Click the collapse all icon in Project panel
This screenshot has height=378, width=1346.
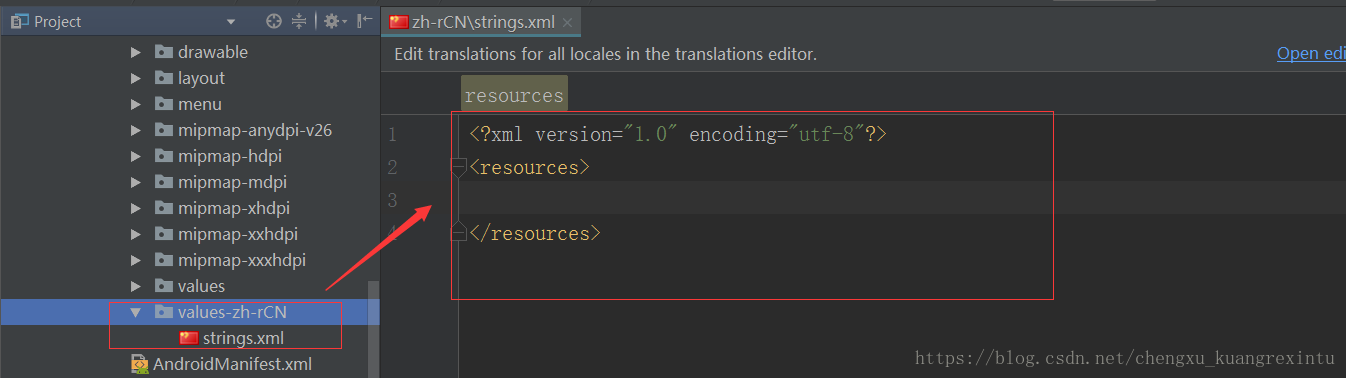299,21
